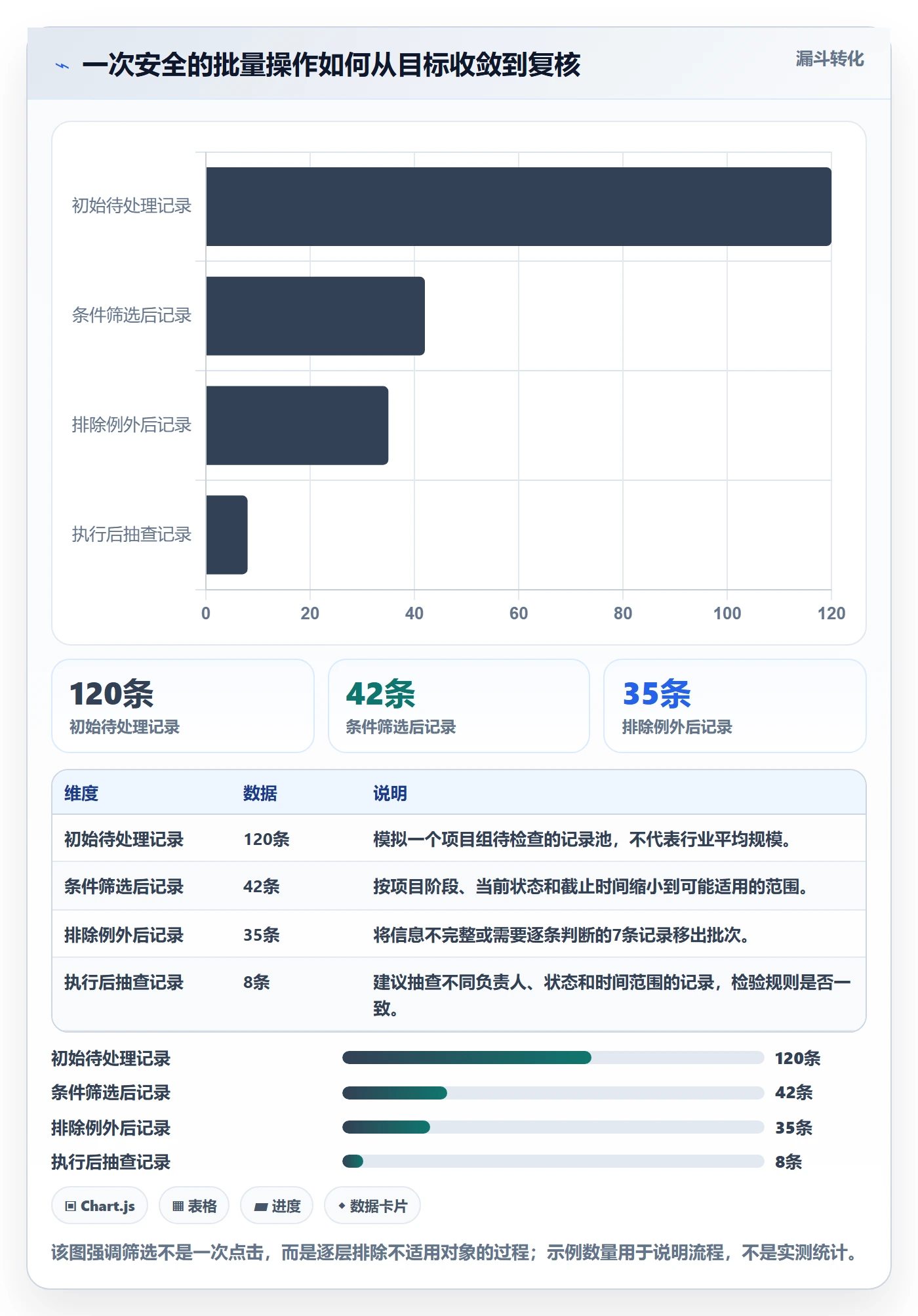Click the 漏斗转化 label in header

(x=829, y=59)
